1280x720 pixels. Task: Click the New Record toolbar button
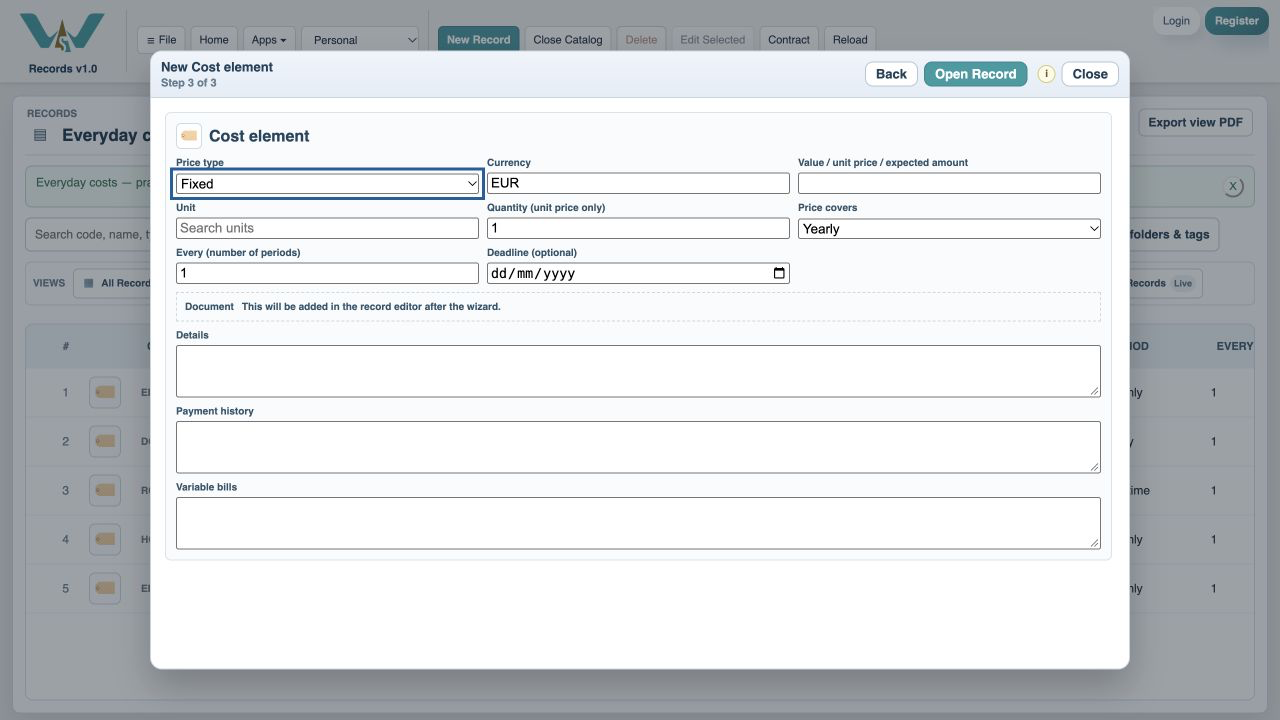478,40
